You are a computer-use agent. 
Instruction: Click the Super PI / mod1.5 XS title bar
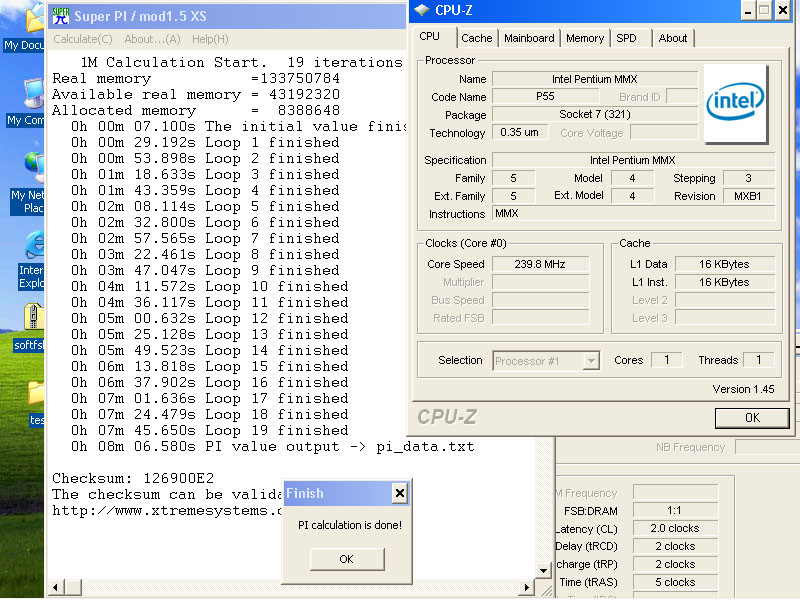[x=227, y=16]
